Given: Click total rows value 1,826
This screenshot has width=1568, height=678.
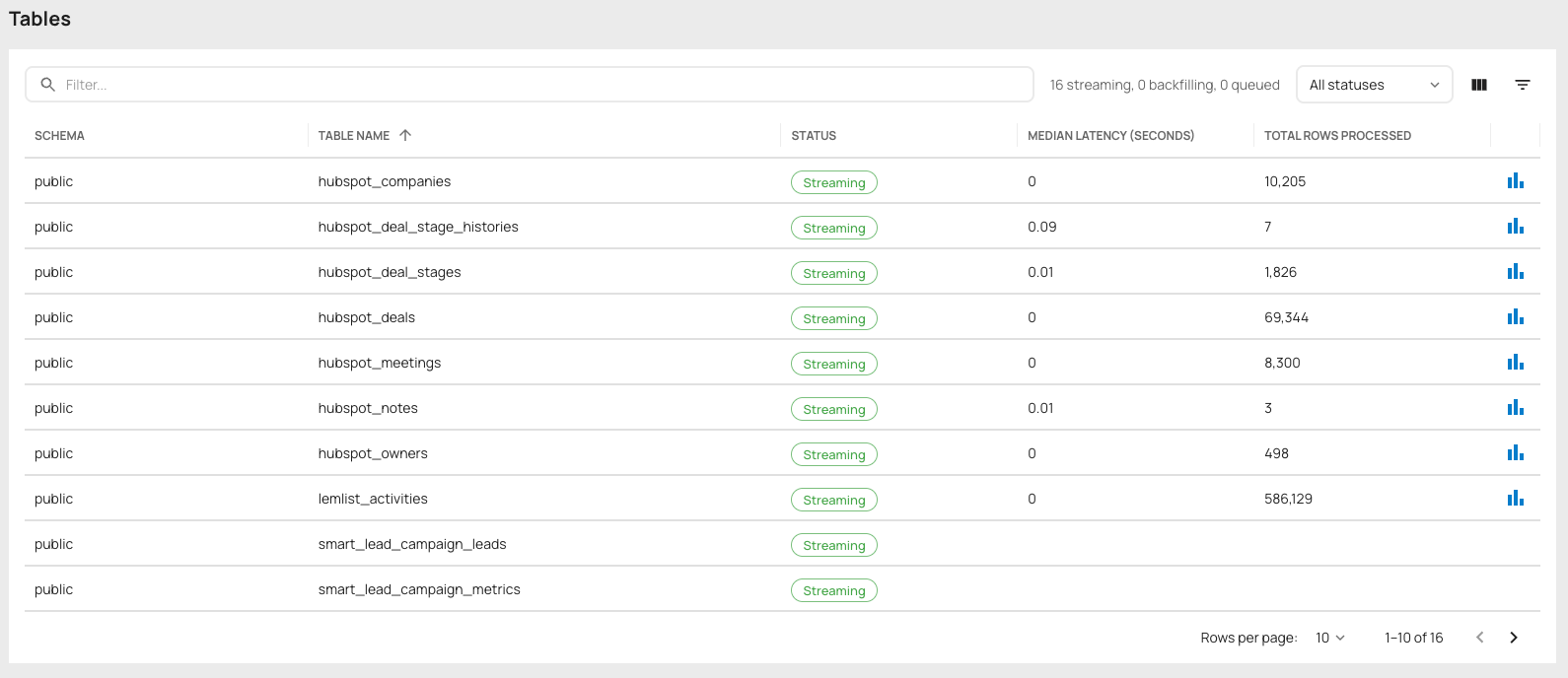Looking at the screenshot, I should (1280, 272).
